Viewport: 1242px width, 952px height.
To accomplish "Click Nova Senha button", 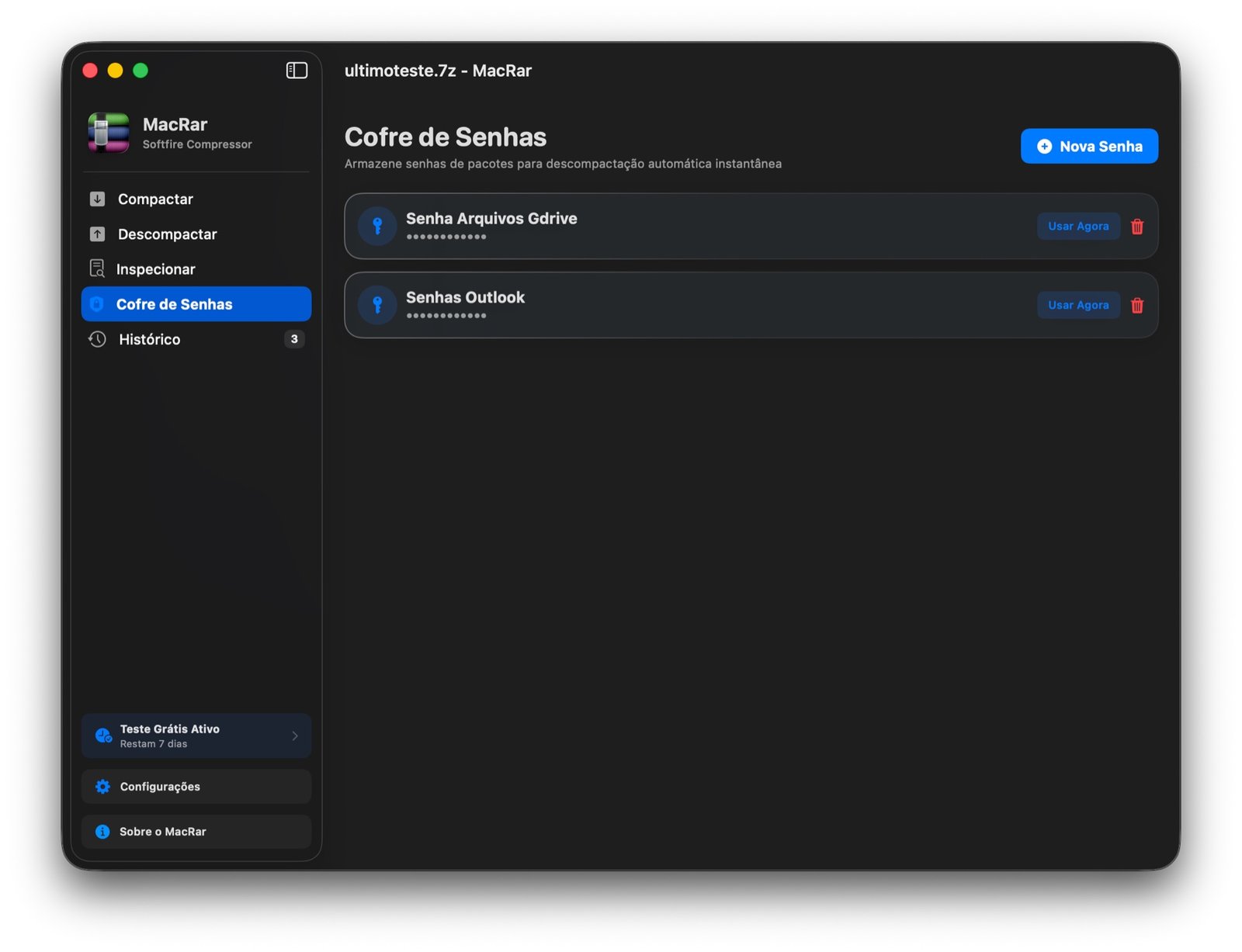I will (x=1089, y=146).
